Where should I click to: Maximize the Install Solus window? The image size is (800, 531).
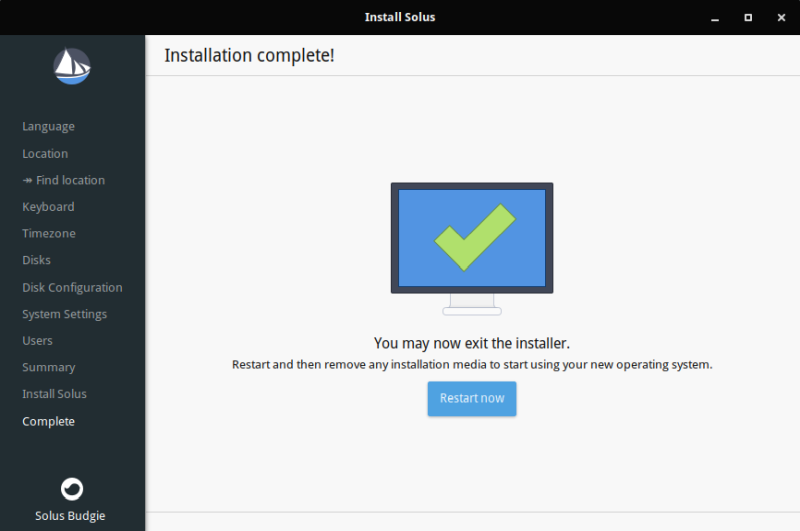(748, 17)
